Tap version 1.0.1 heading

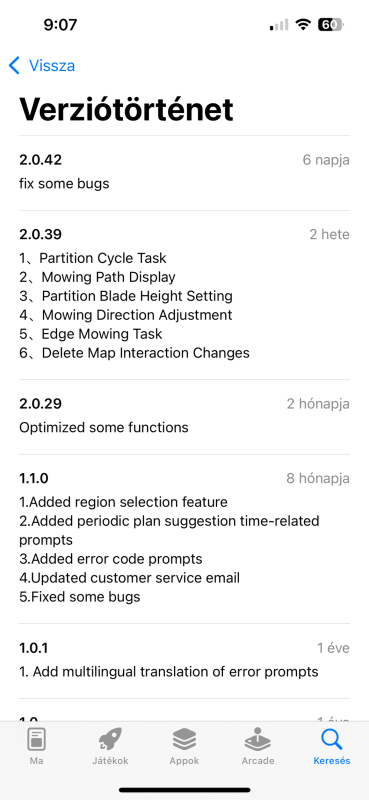click(x=33, y=648)
